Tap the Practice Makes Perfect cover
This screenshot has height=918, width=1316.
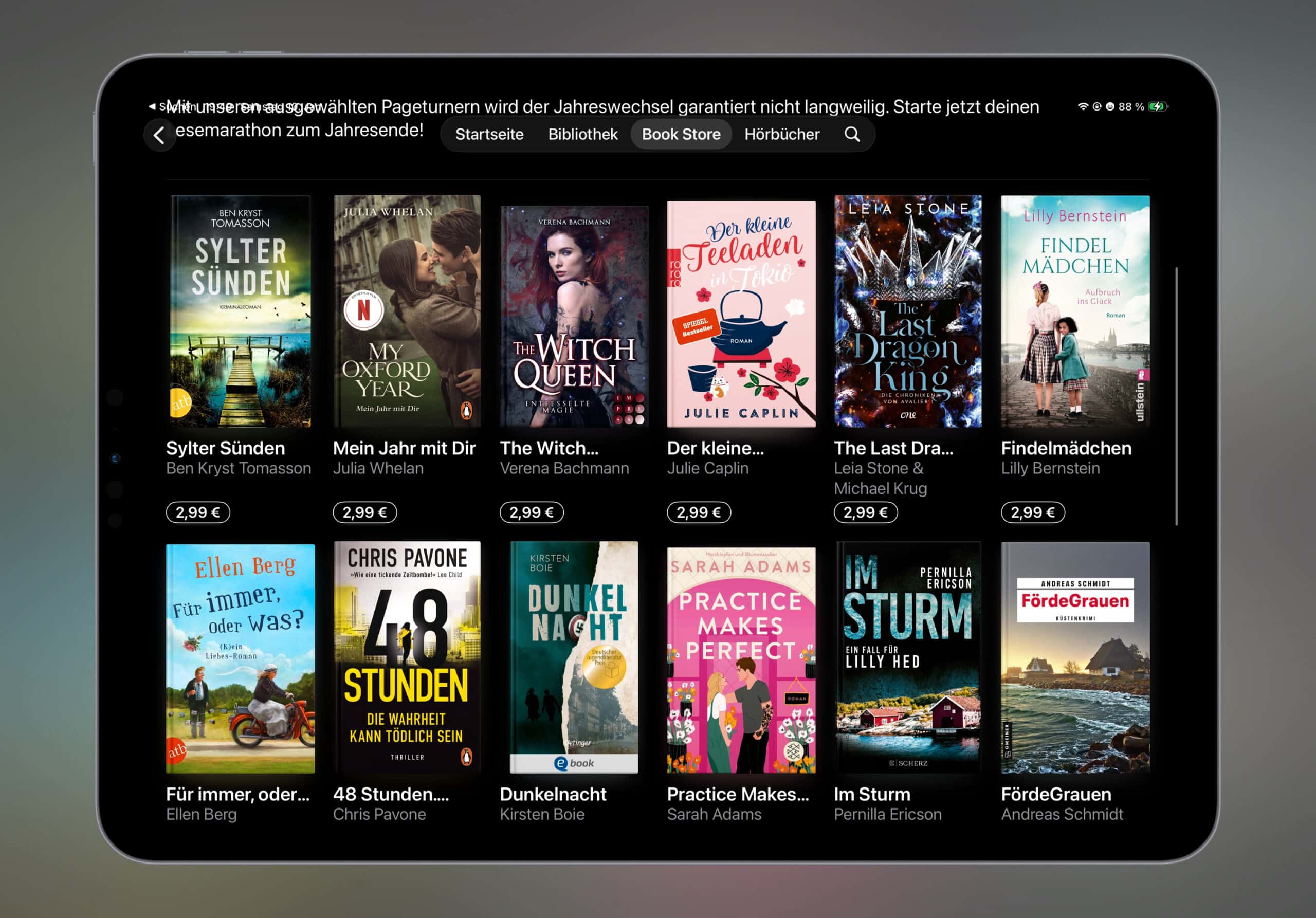pyautogui.click(x=741, y=660)
